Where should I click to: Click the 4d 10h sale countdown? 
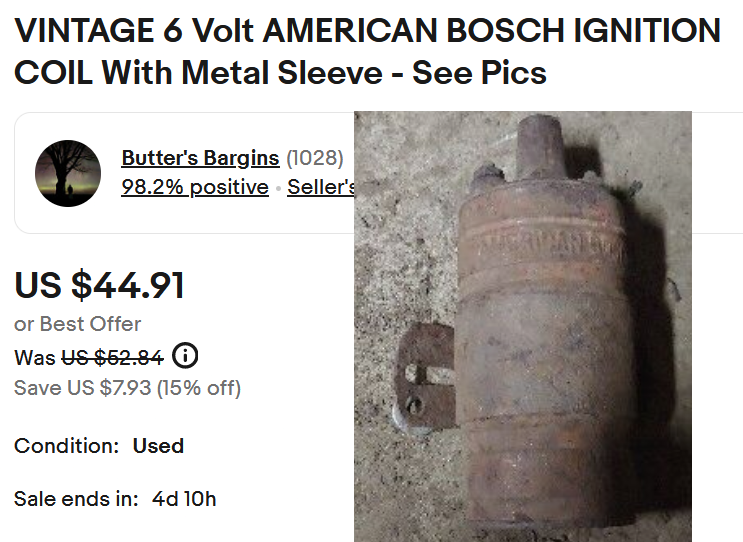pos(184,499)
